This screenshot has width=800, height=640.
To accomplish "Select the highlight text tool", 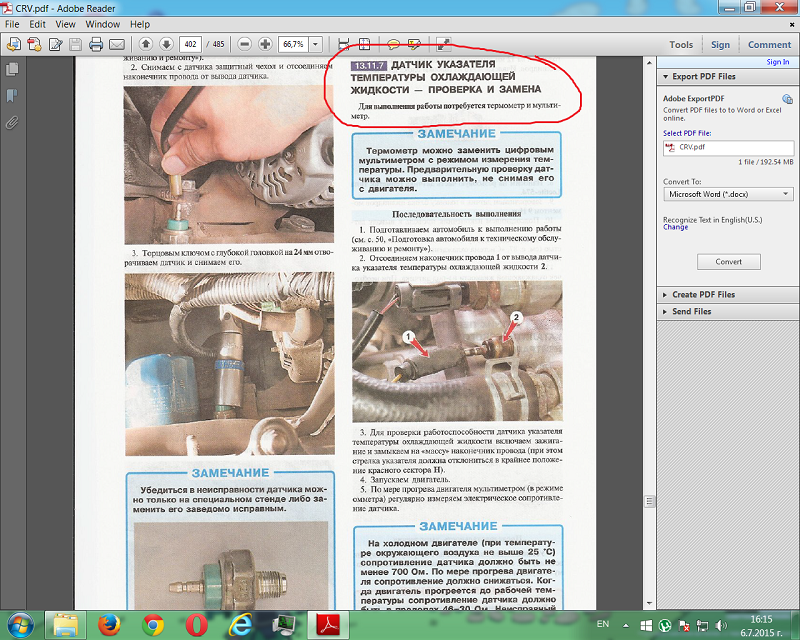I will point(414,44).
